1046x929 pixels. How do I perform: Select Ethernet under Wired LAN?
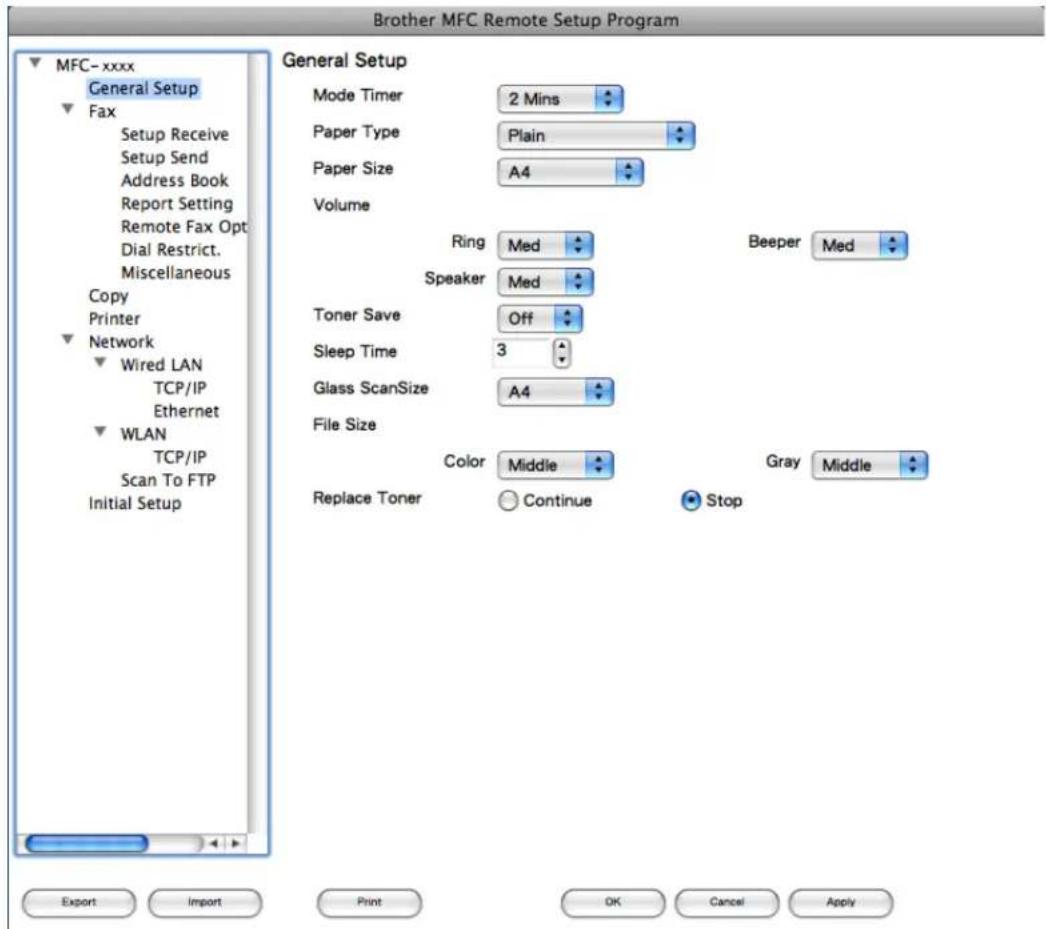[186, 411]
